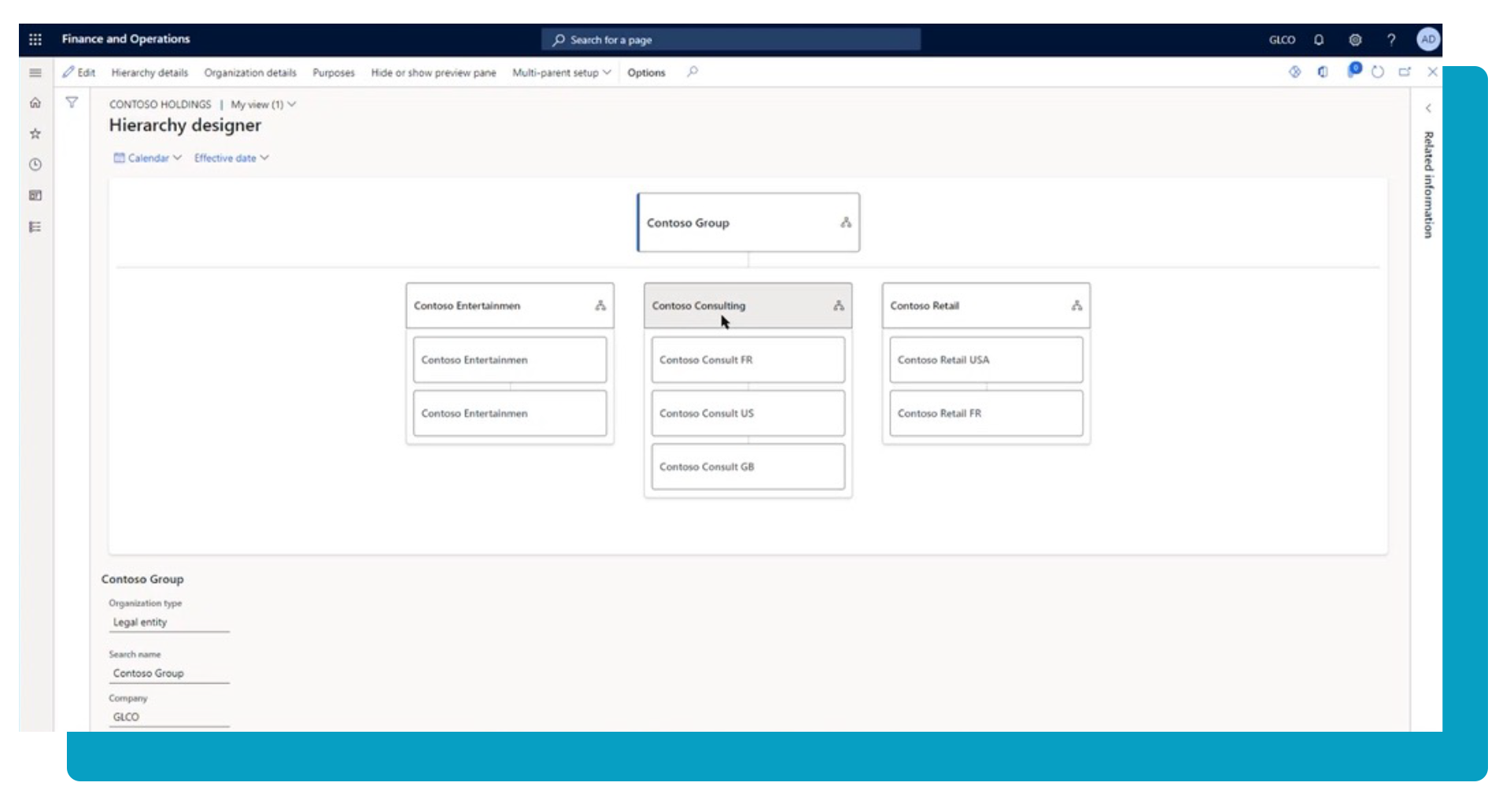This screenshot has width=1499, height=812.
Task: Open Favorites star in sidebar
Action: 35,134
